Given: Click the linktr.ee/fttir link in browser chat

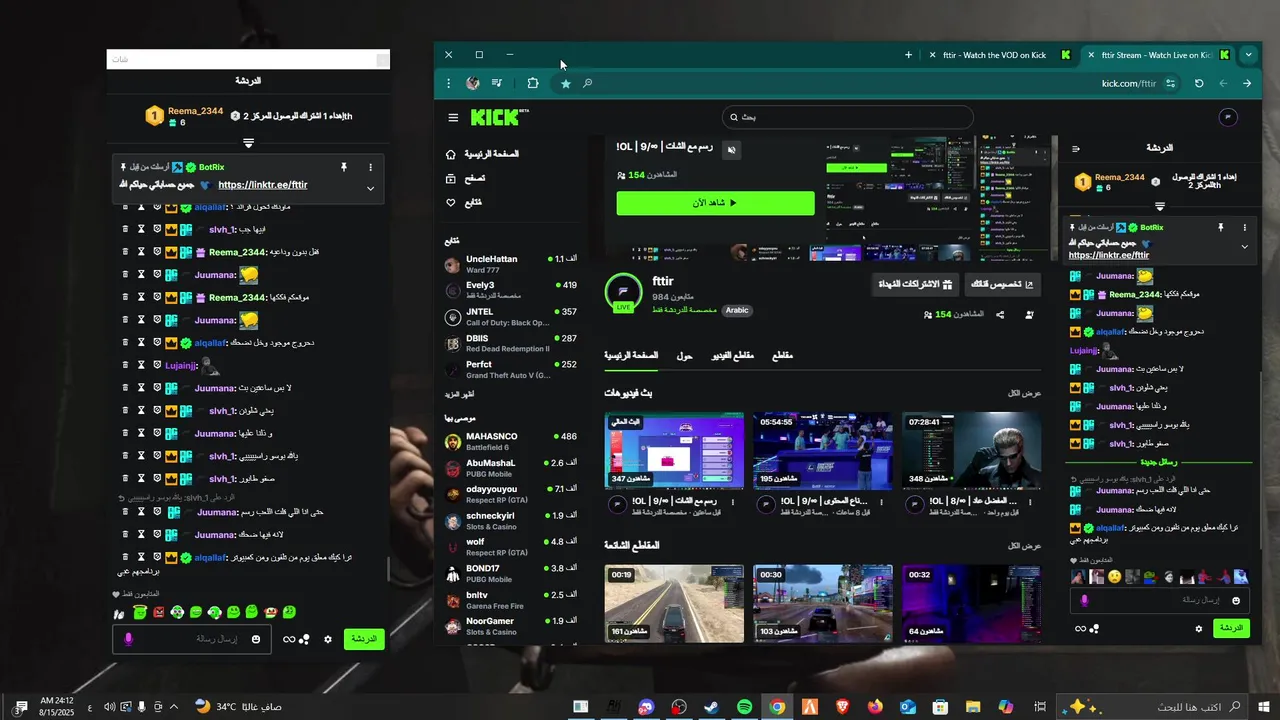Looking at the screenshot, I should (1108, 256).
